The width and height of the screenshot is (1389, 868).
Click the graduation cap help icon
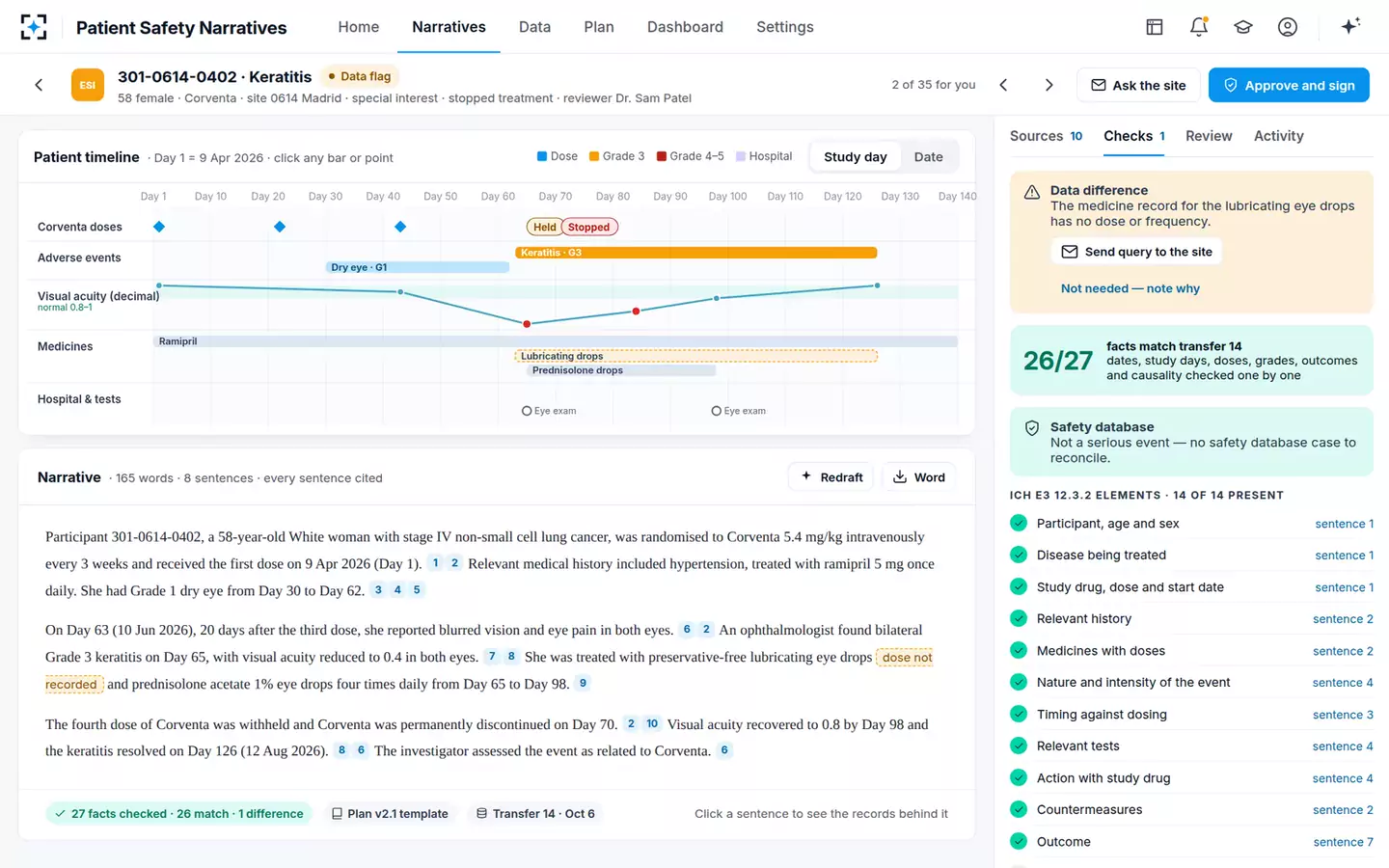coord(1243,27)
